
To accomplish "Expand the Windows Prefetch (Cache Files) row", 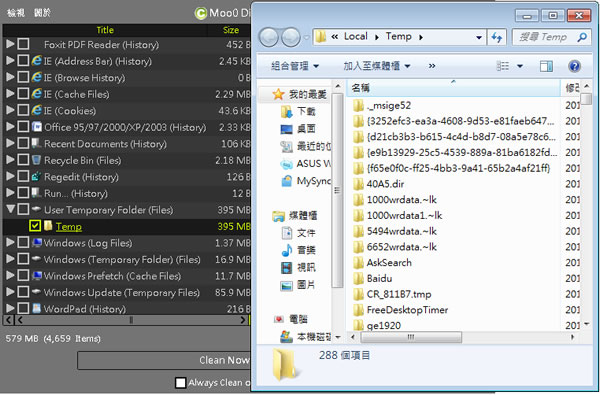I will point(10,275).
